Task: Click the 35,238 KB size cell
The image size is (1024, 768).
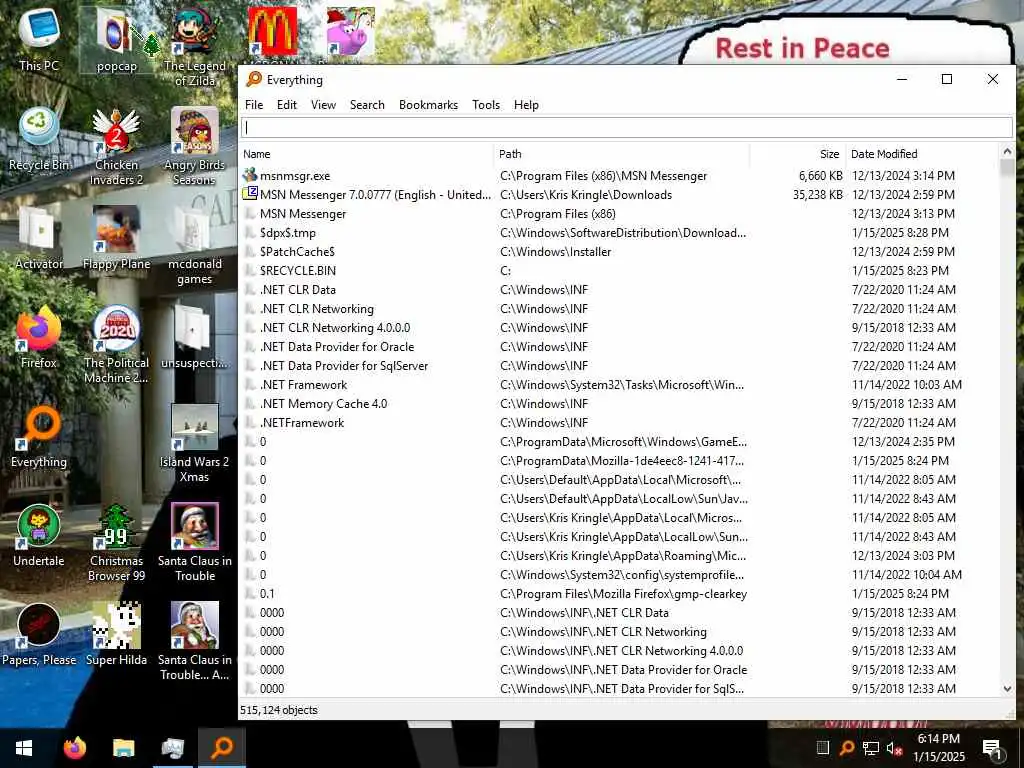Action: (x=818, y=195)
